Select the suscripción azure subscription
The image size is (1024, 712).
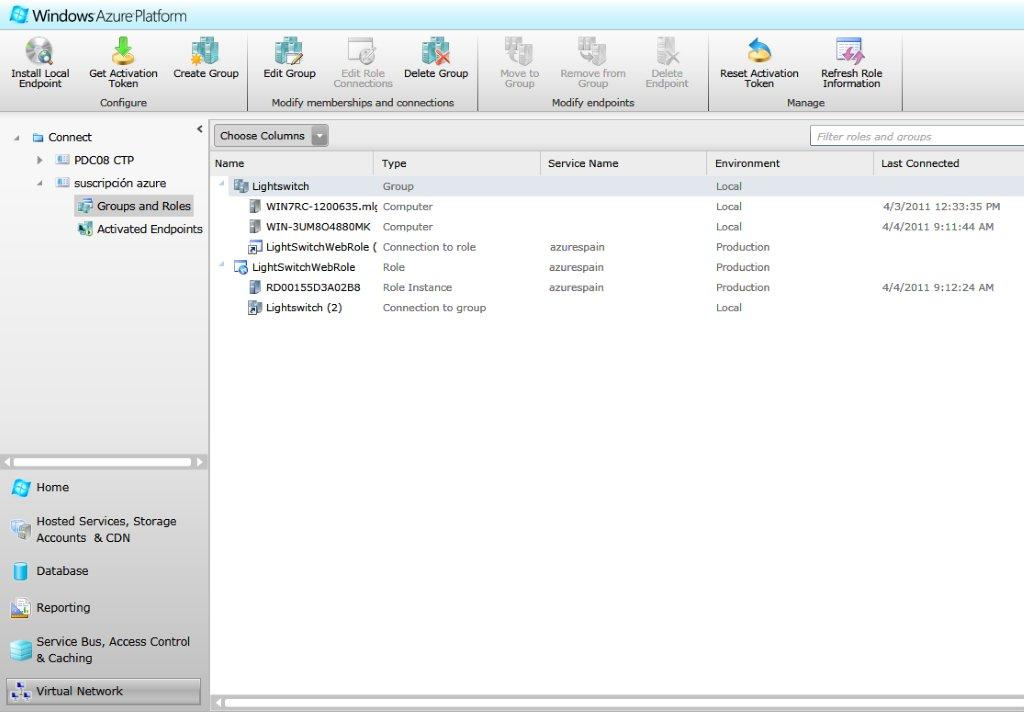120,184
